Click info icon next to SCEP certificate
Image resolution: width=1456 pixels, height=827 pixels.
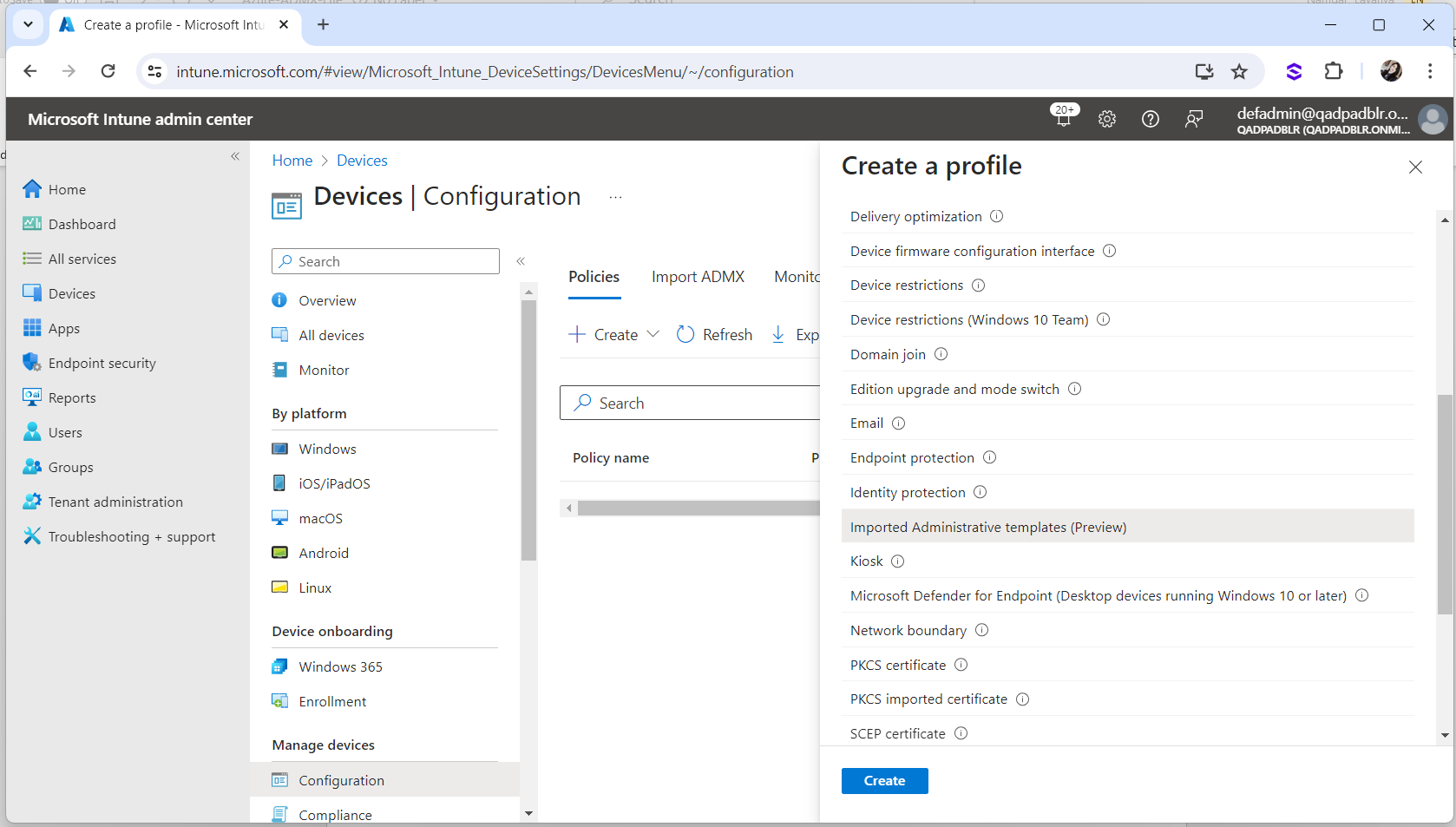[x=961, y=733]
